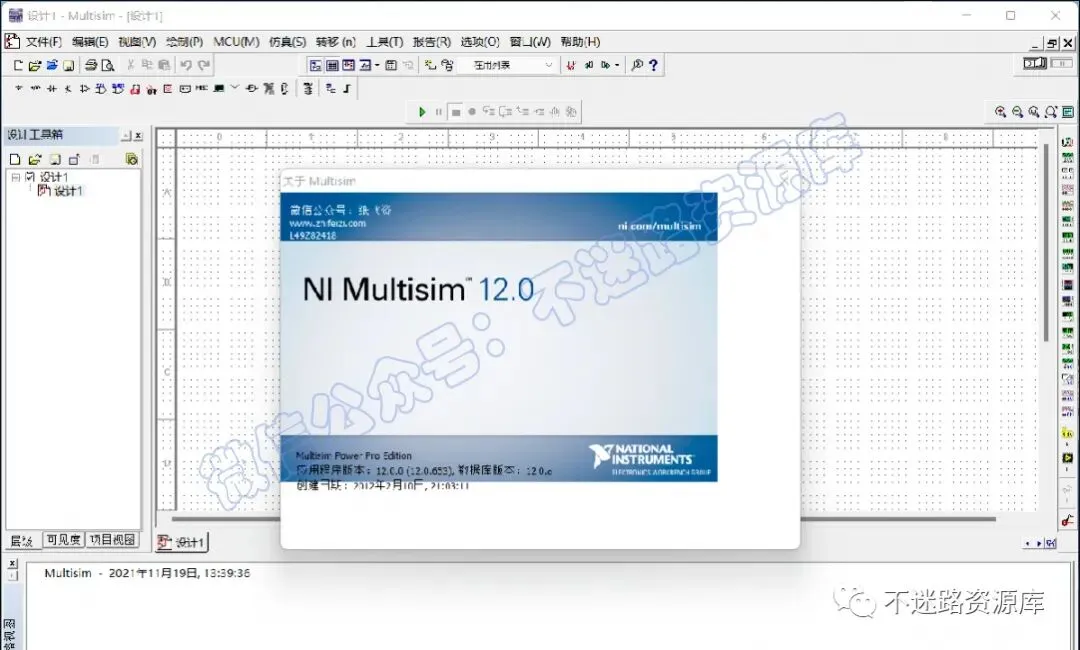Collapse the 设计1 root tree node
Viewport: 1080px width, 650px height.
[x=15, y=177]
